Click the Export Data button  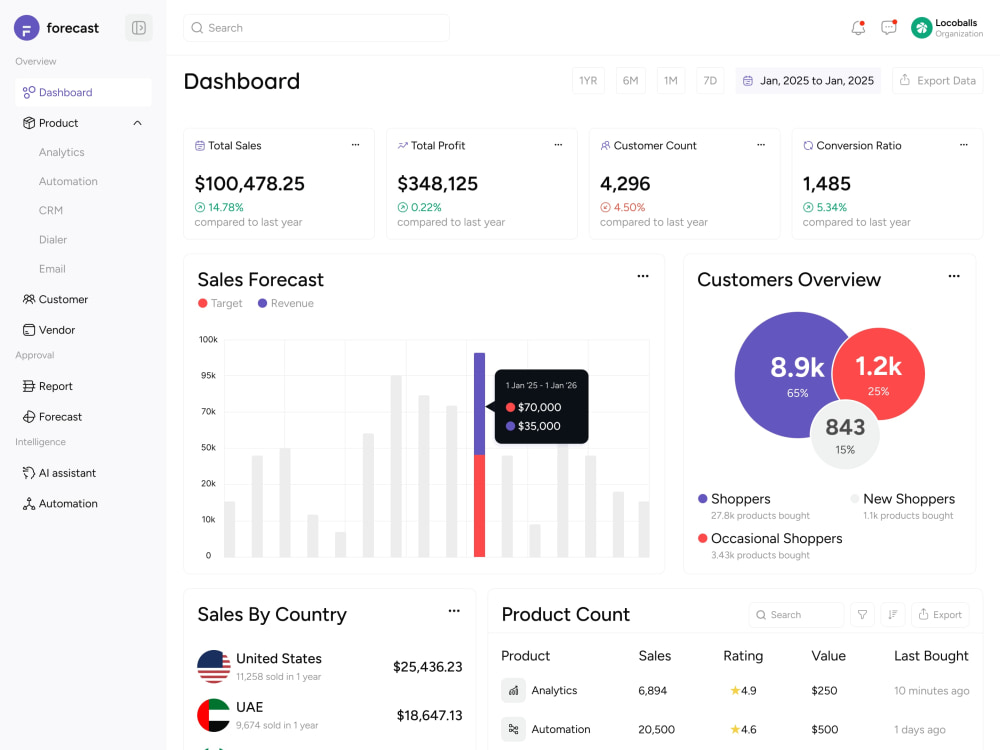pos(938,81)
